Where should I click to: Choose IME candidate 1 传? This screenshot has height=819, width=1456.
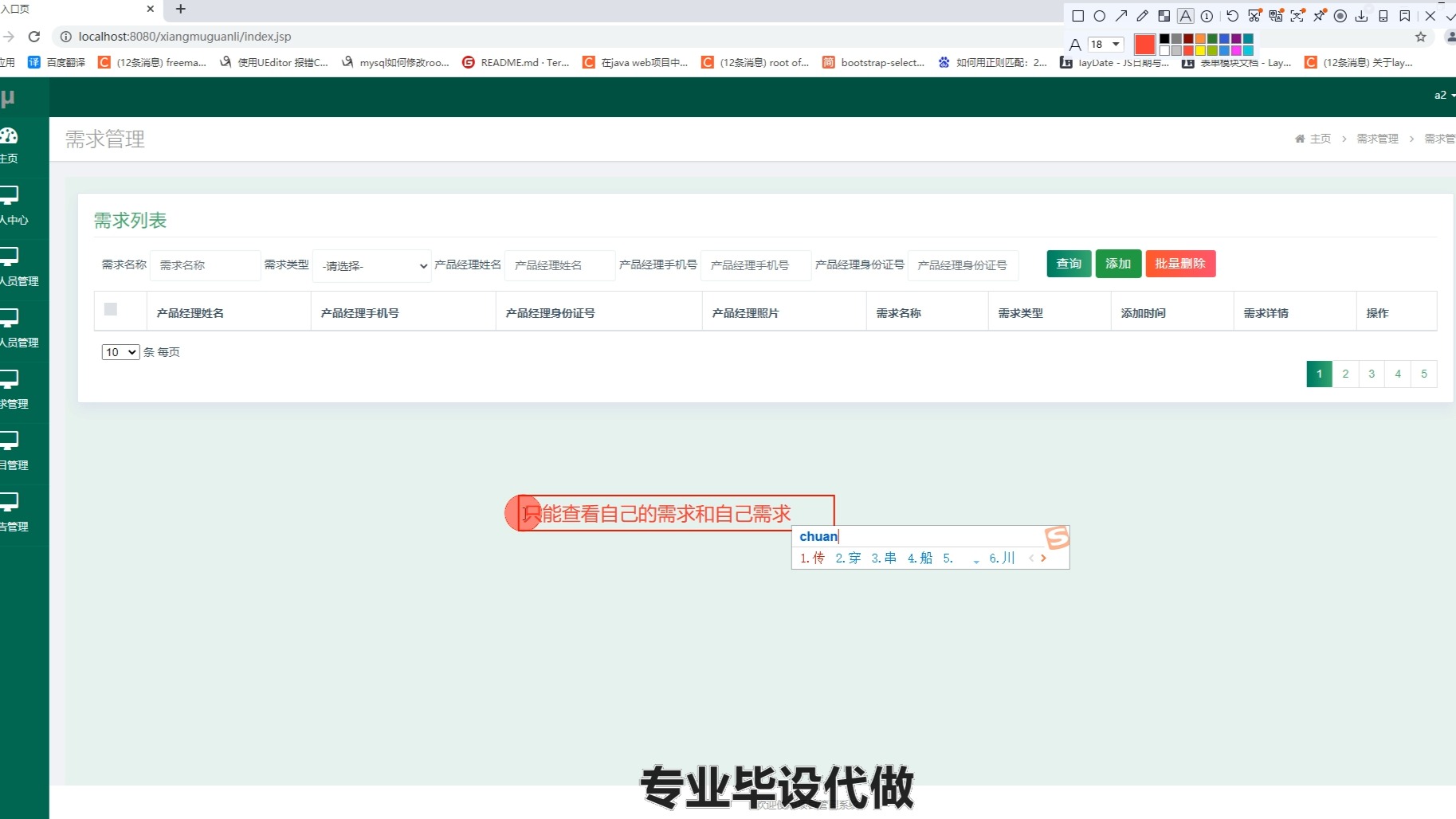[812, 558]
